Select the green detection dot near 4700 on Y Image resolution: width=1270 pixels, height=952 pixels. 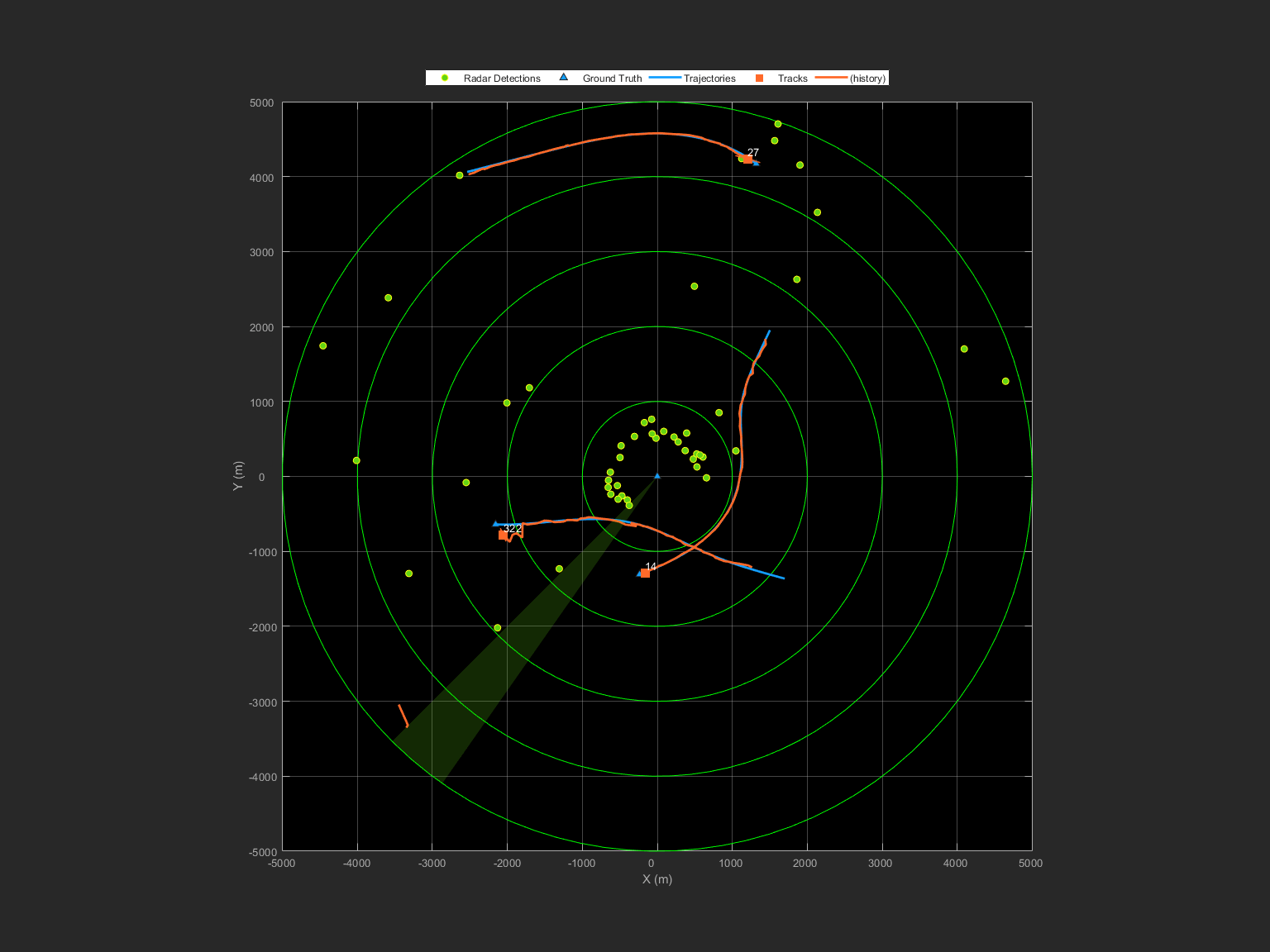pos(776,124)
